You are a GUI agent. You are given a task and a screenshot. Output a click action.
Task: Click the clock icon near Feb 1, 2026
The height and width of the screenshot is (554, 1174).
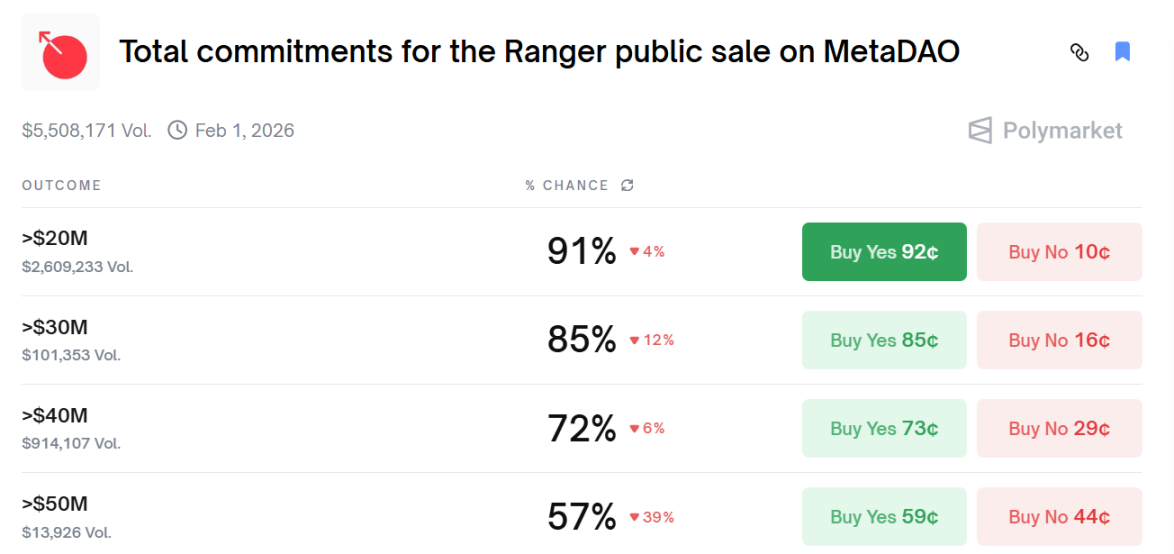177,130
